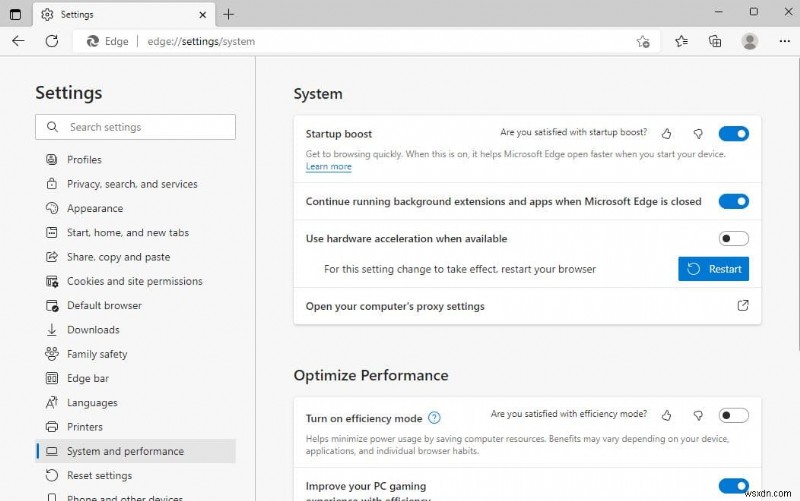Open Settings and more ellipsis menu
800x501 pixels.
[x=785, y=41]
